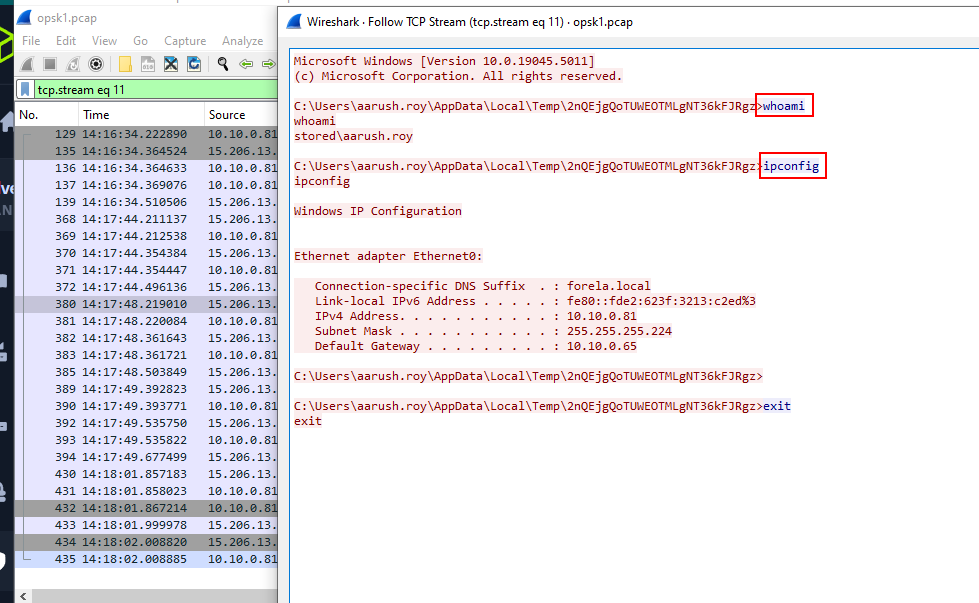The height and width of the screenshot is (603, 979).
Task: Select packet 368 at 14:17:44.211137
Action: pyautogui.click(x=146, y=219)
